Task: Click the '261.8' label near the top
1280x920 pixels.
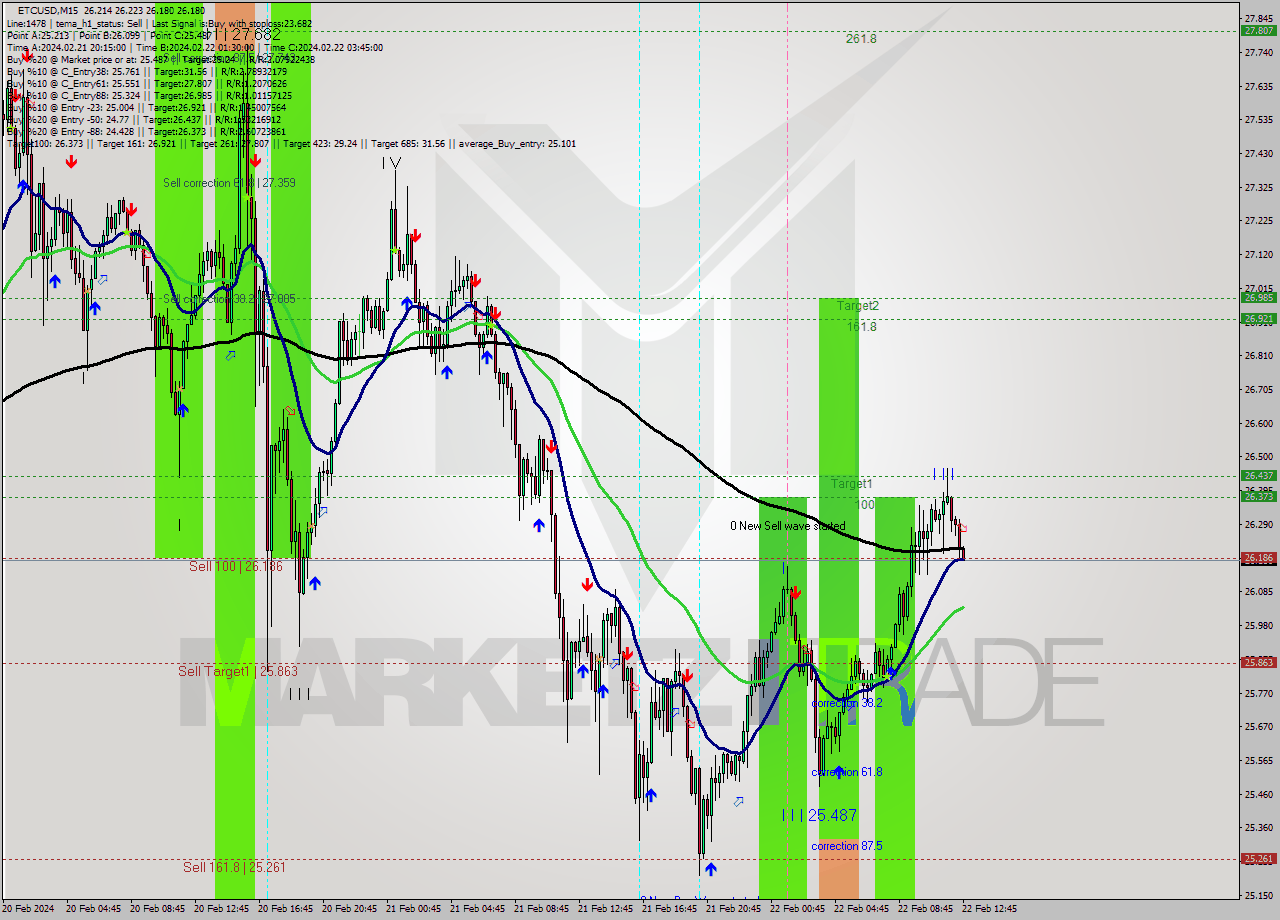Action: coord(861,39)
